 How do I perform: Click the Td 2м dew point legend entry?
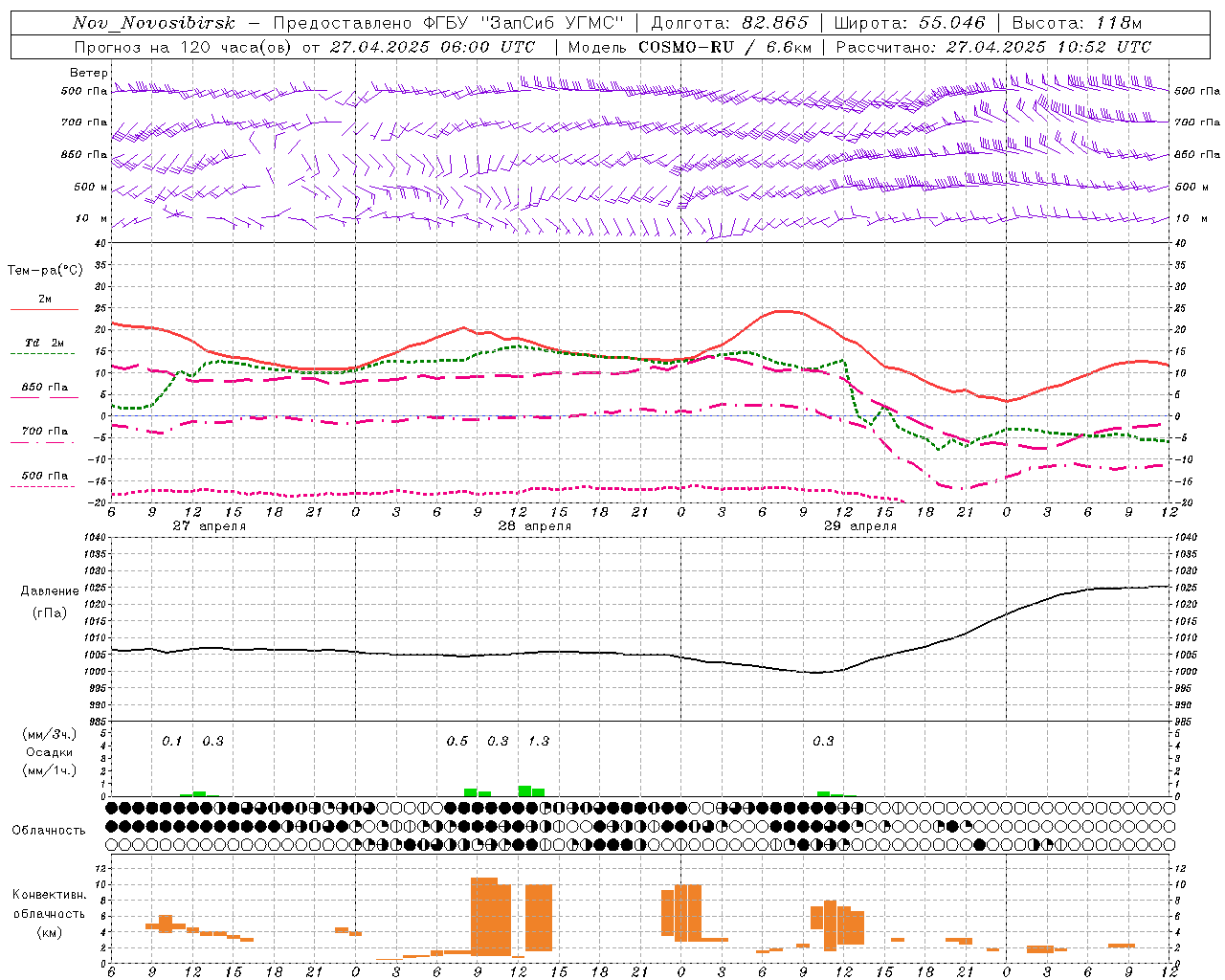[45, 343]
